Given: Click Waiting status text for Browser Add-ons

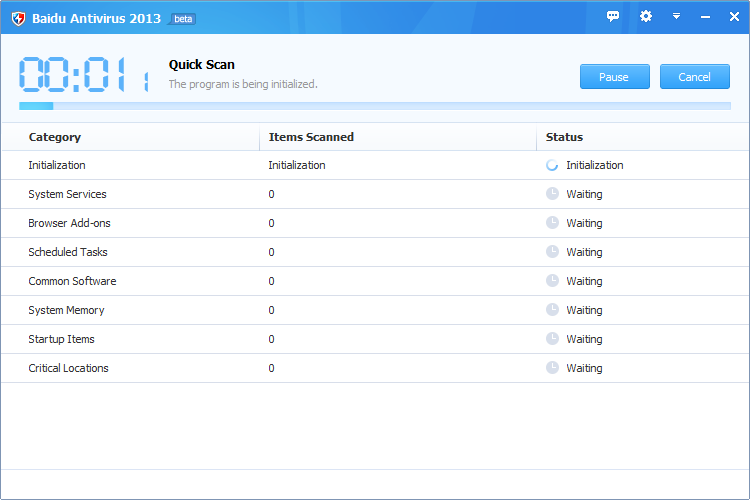Looking at the screenshot, I should [x=584, y=223].
